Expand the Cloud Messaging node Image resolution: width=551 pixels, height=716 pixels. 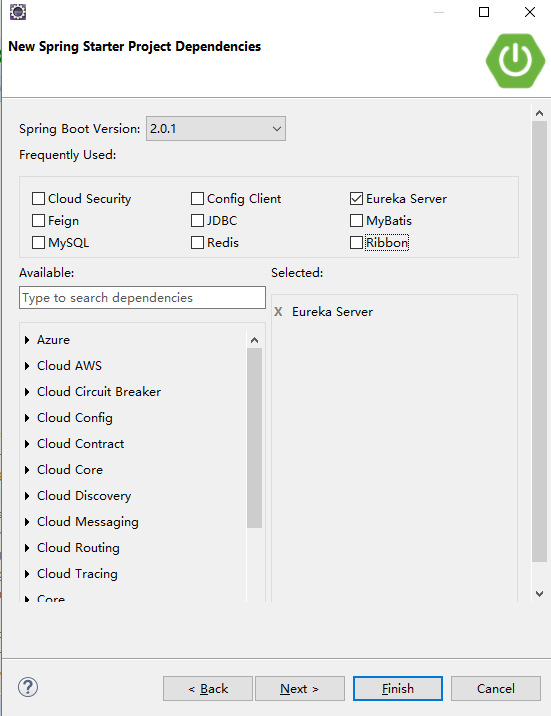click(27, 522)
